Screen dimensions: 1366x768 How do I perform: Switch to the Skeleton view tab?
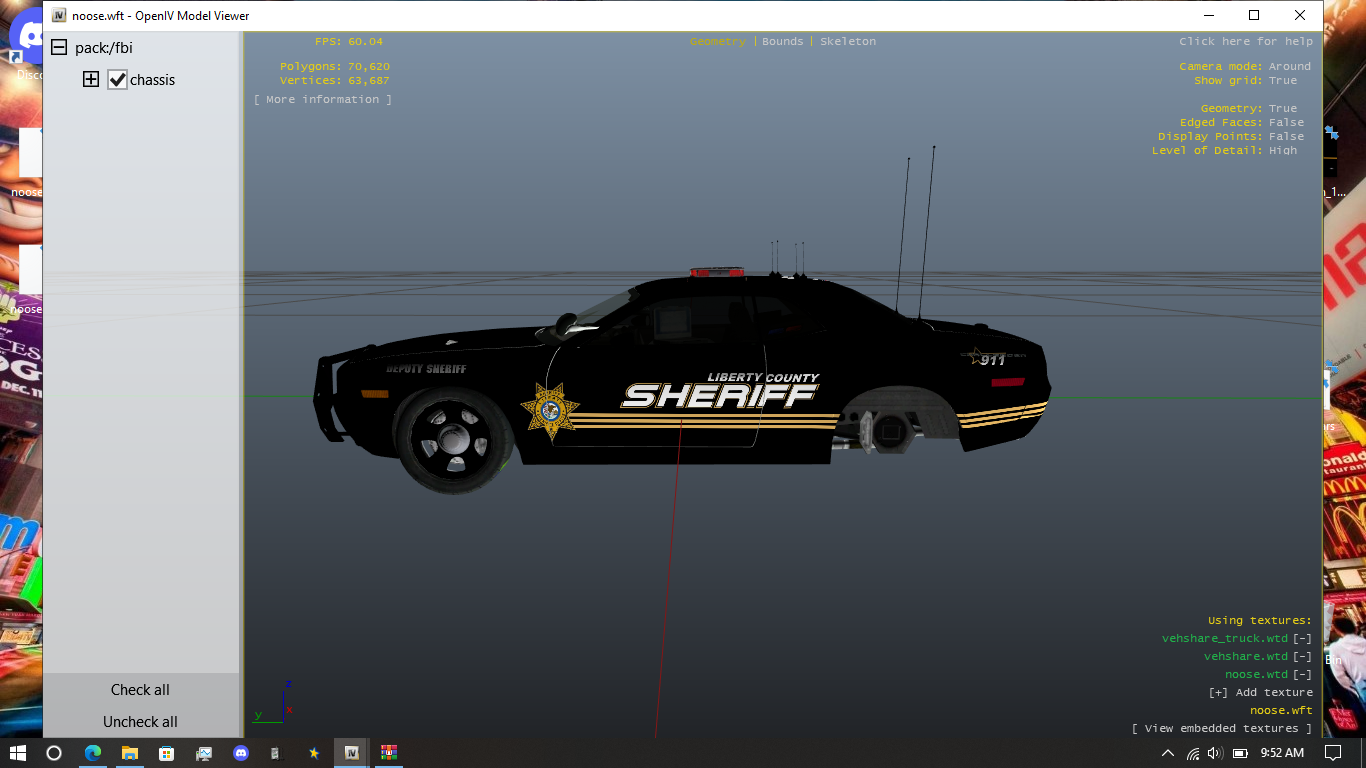pyautogui.click(x=847, y=41)
